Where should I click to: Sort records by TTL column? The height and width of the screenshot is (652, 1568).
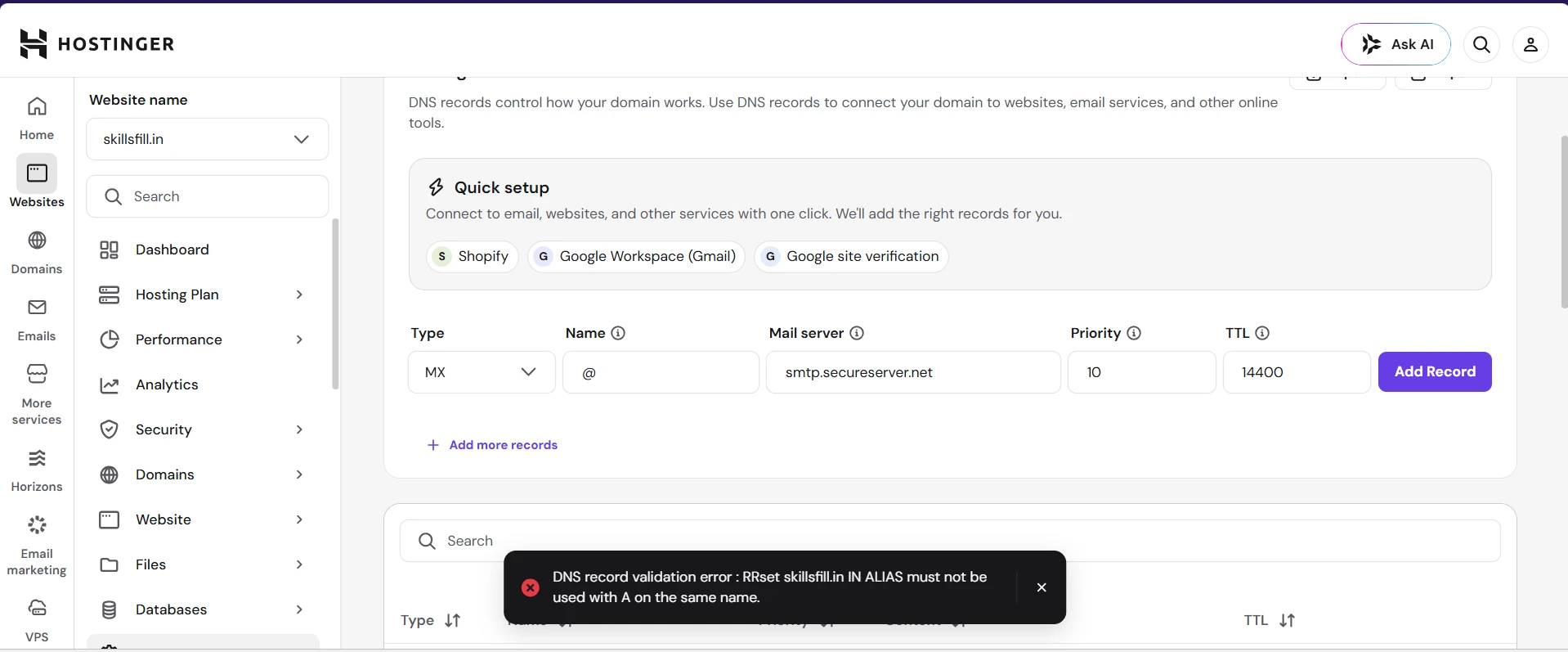[1287, 620]
